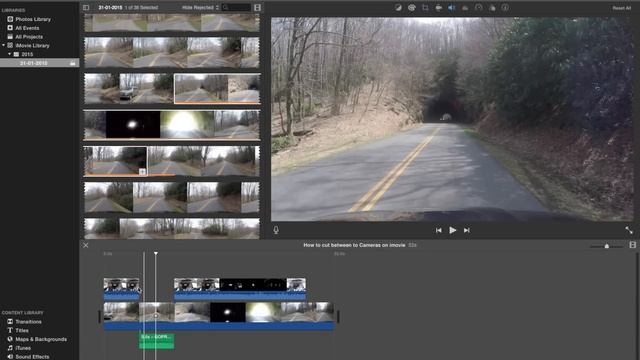Click the Reset All button
This screenshot has height=360, width=640.
621,8
